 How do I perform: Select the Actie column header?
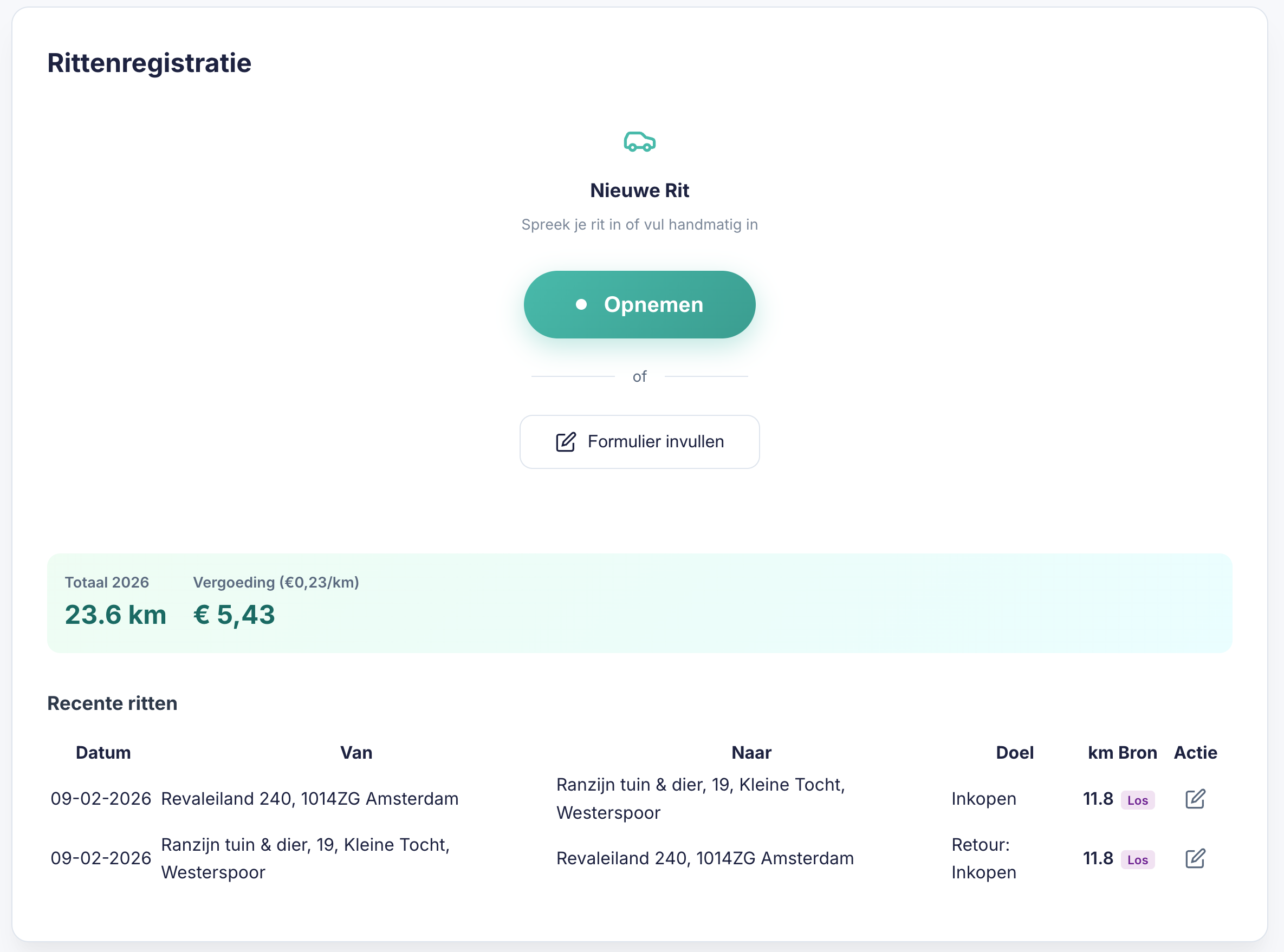pos(1195,753)
